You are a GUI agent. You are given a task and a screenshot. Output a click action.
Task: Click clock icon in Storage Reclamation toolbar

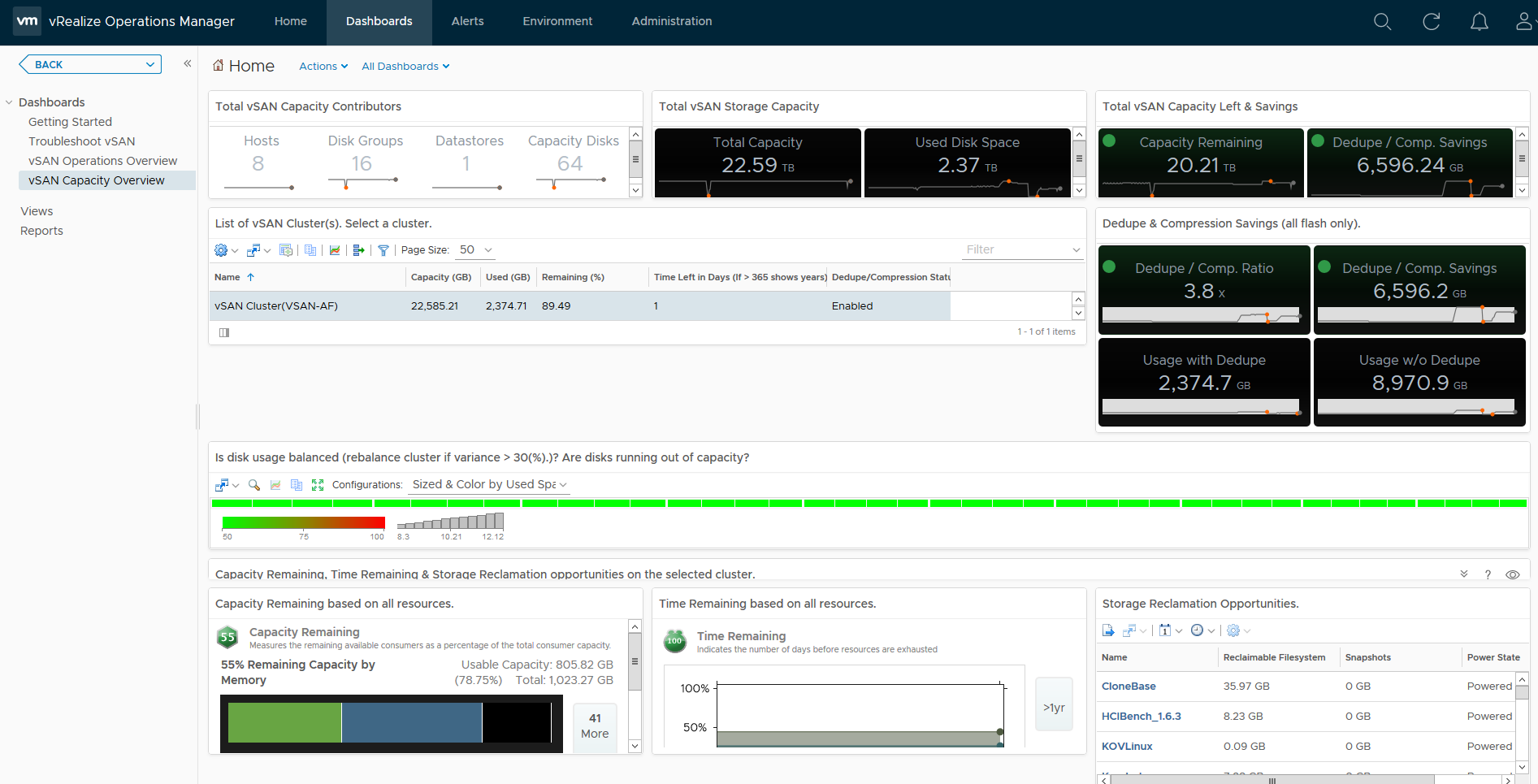pos(1197,630)
